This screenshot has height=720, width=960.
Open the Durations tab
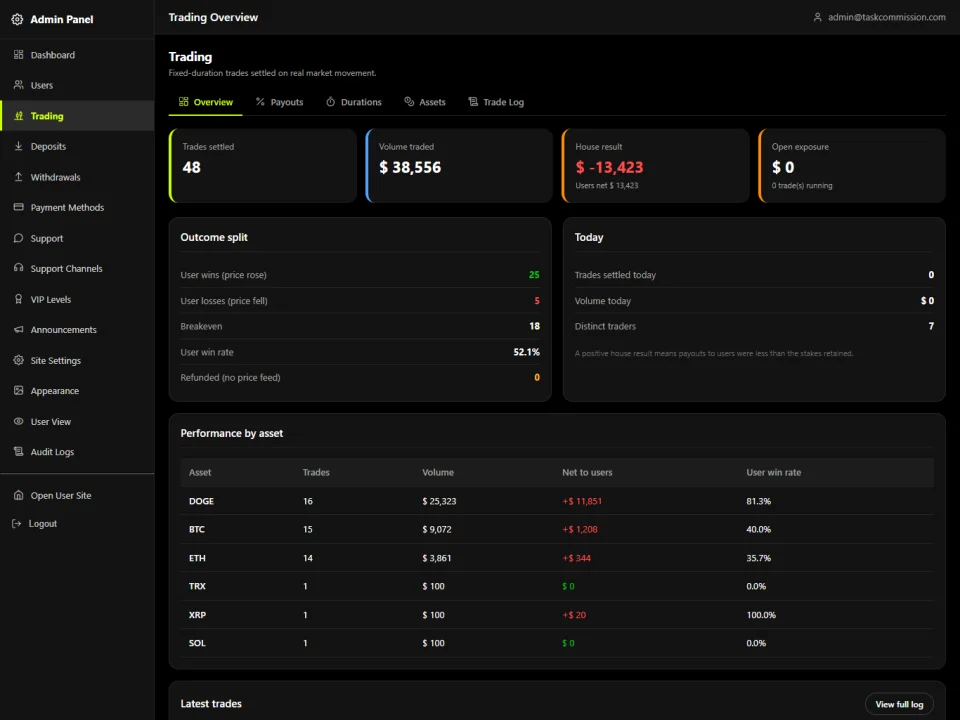pyautogui.click(x=354, y=102)
